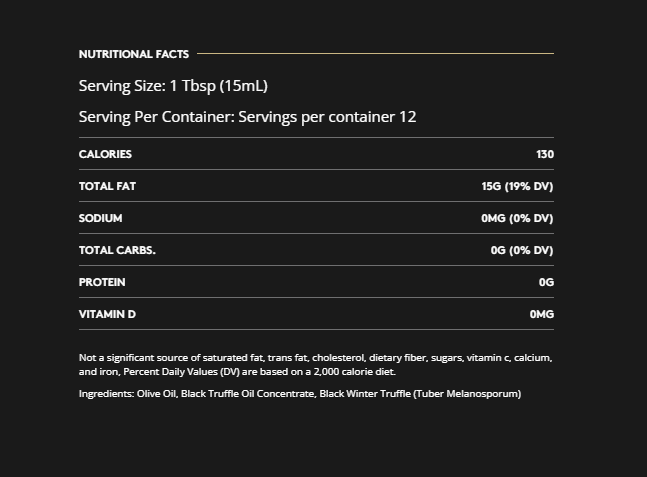Click the "2,000 calorie diet" text

[x=353, y=371]
